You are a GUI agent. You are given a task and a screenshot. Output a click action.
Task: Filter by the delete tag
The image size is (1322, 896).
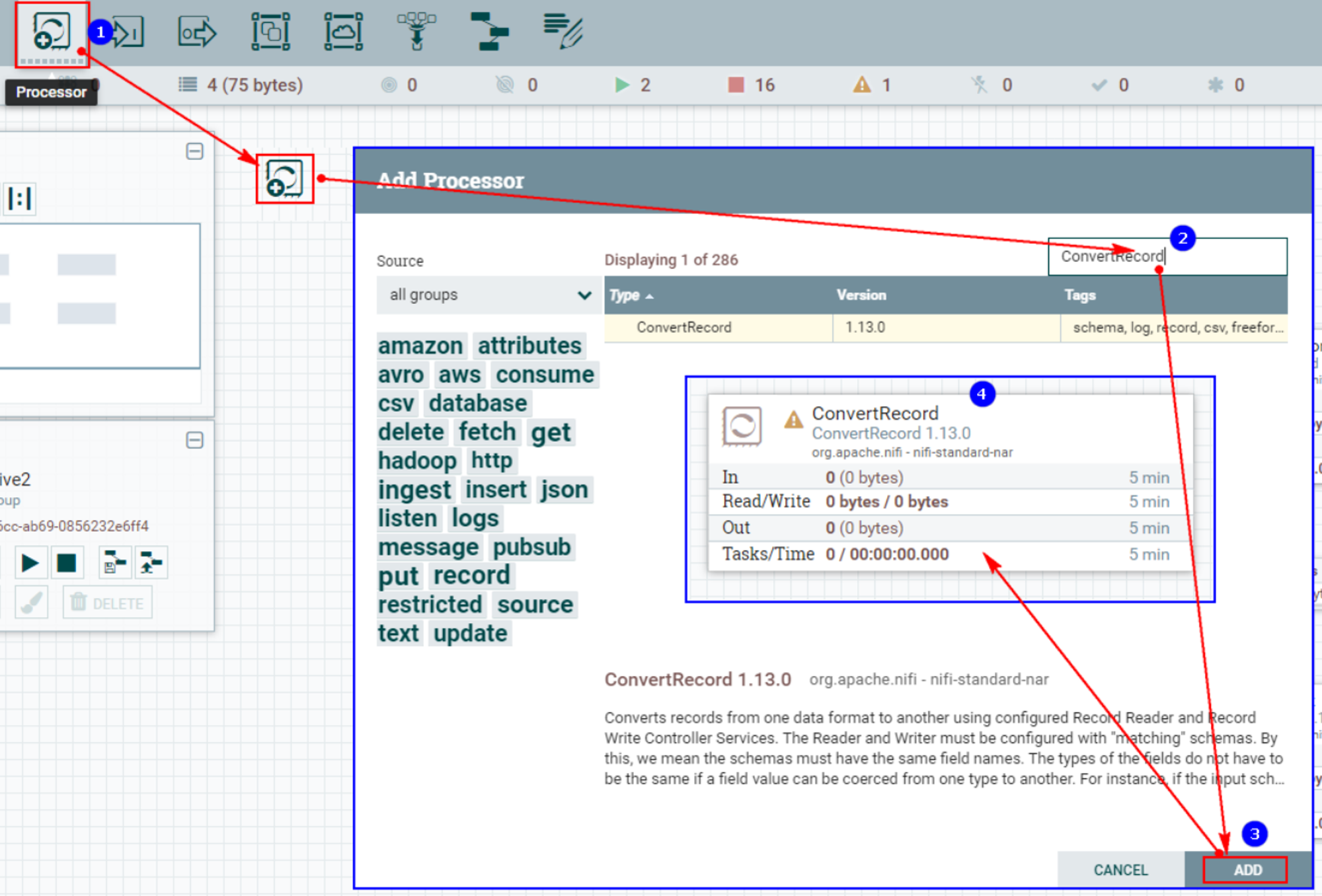(x=411, y=432)
